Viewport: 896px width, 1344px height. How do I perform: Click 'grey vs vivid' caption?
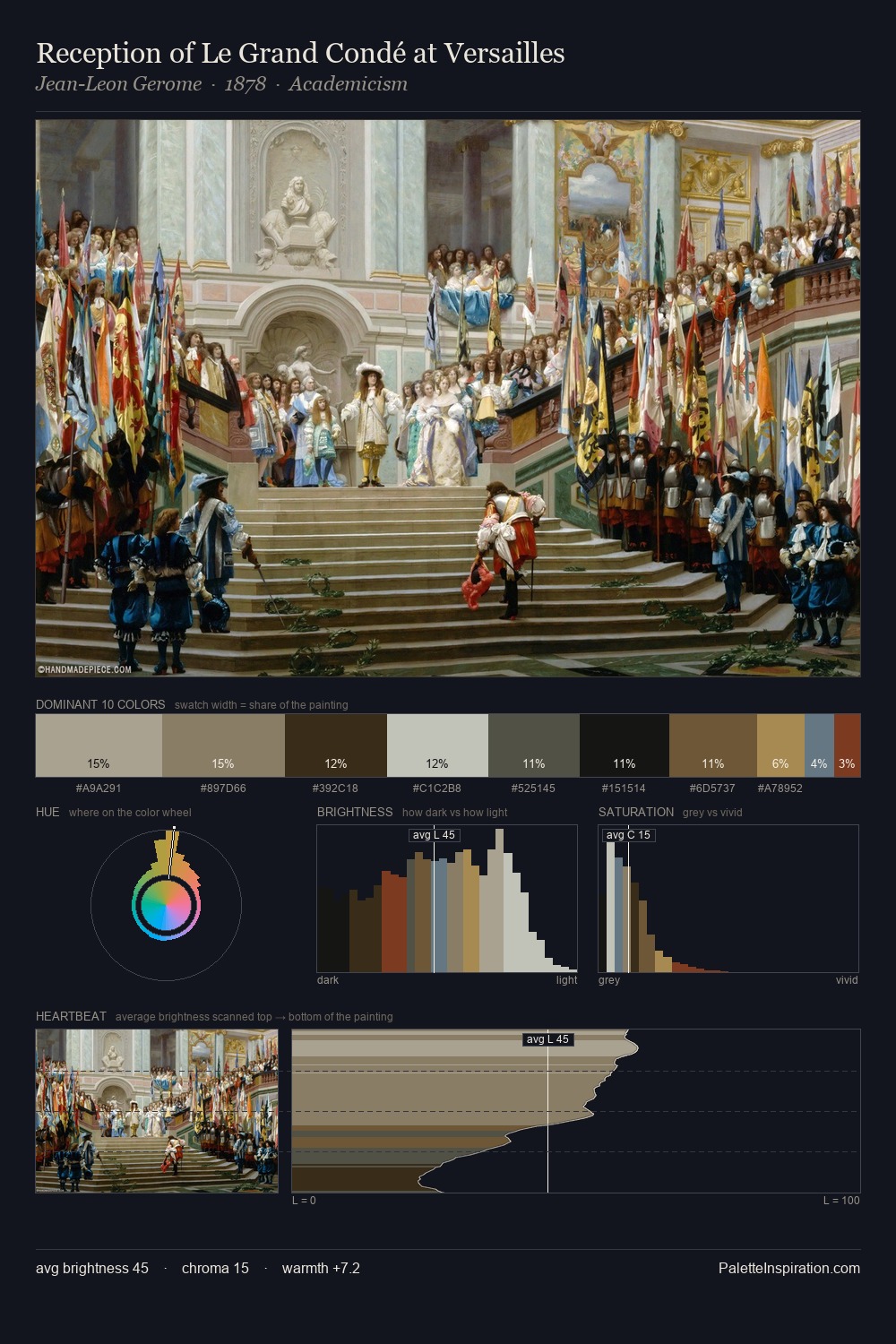712,813
